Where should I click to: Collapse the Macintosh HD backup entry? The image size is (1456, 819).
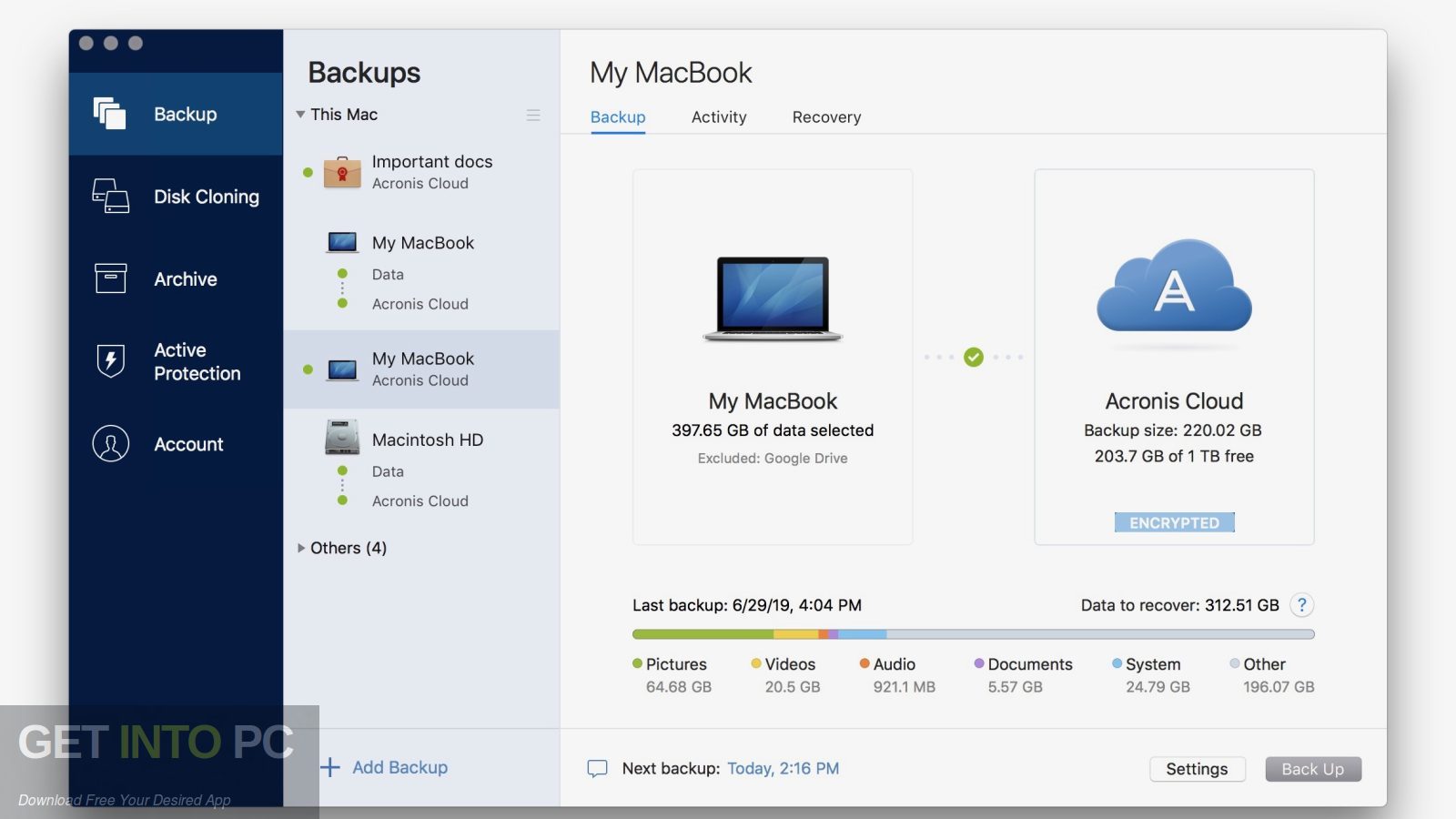(x=428, y=440)
